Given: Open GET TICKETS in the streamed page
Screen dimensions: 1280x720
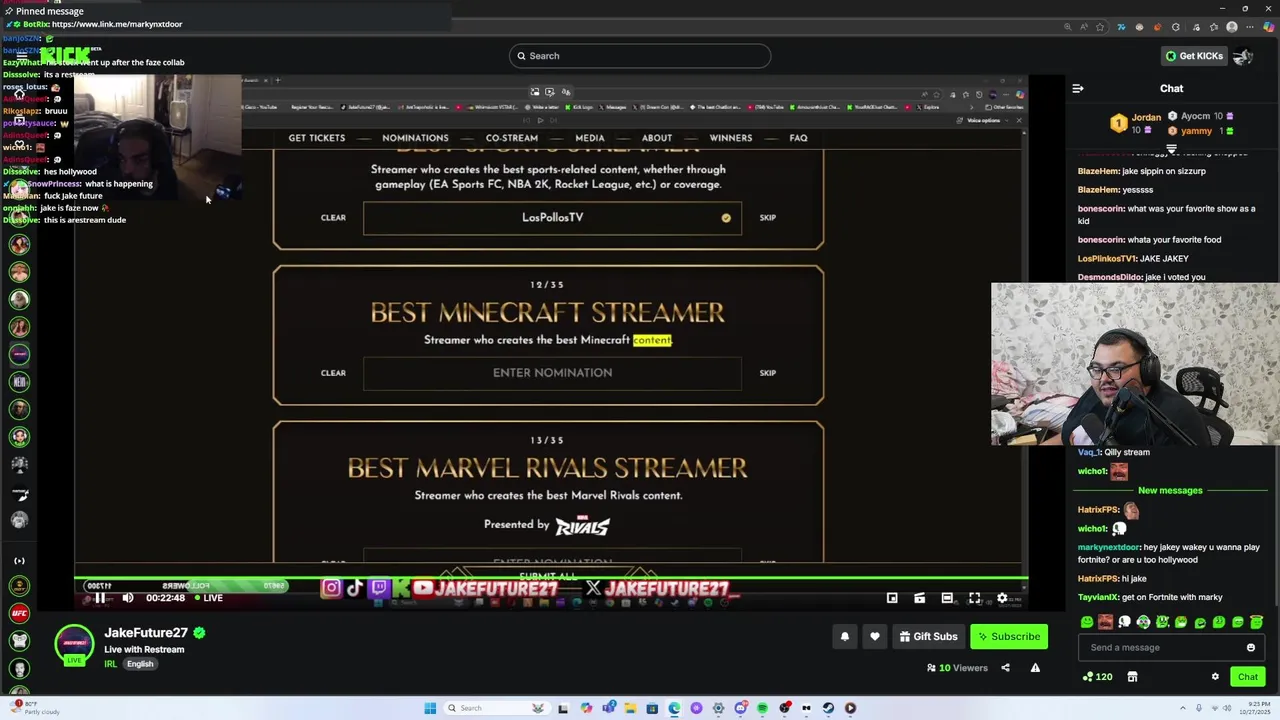Looking at the screenshot, I should [x=317, y=138].
